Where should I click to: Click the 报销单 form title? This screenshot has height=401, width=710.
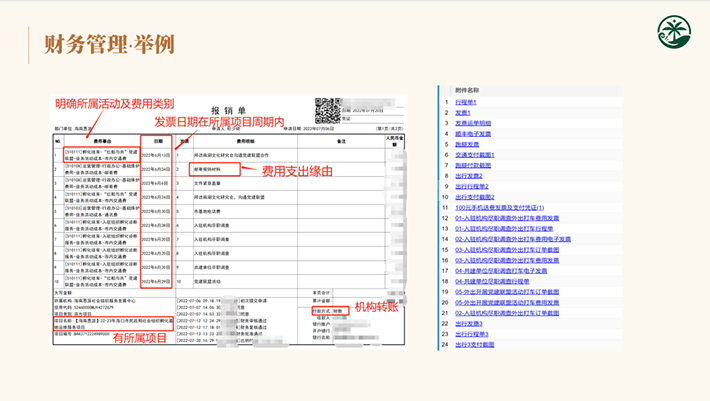(229, 110)
